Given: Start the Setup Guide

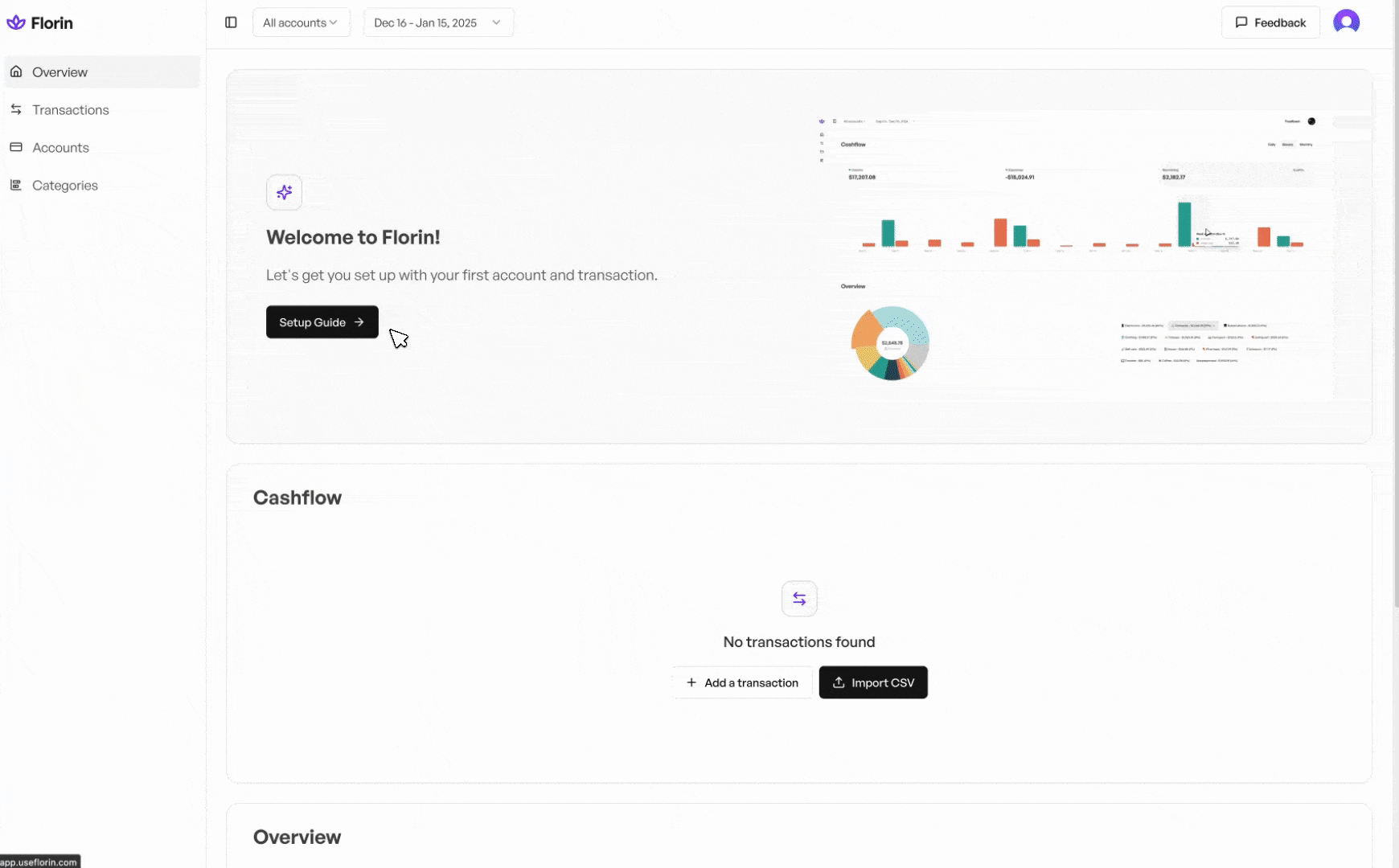Looking at the screenshot, I should (322, 322).
